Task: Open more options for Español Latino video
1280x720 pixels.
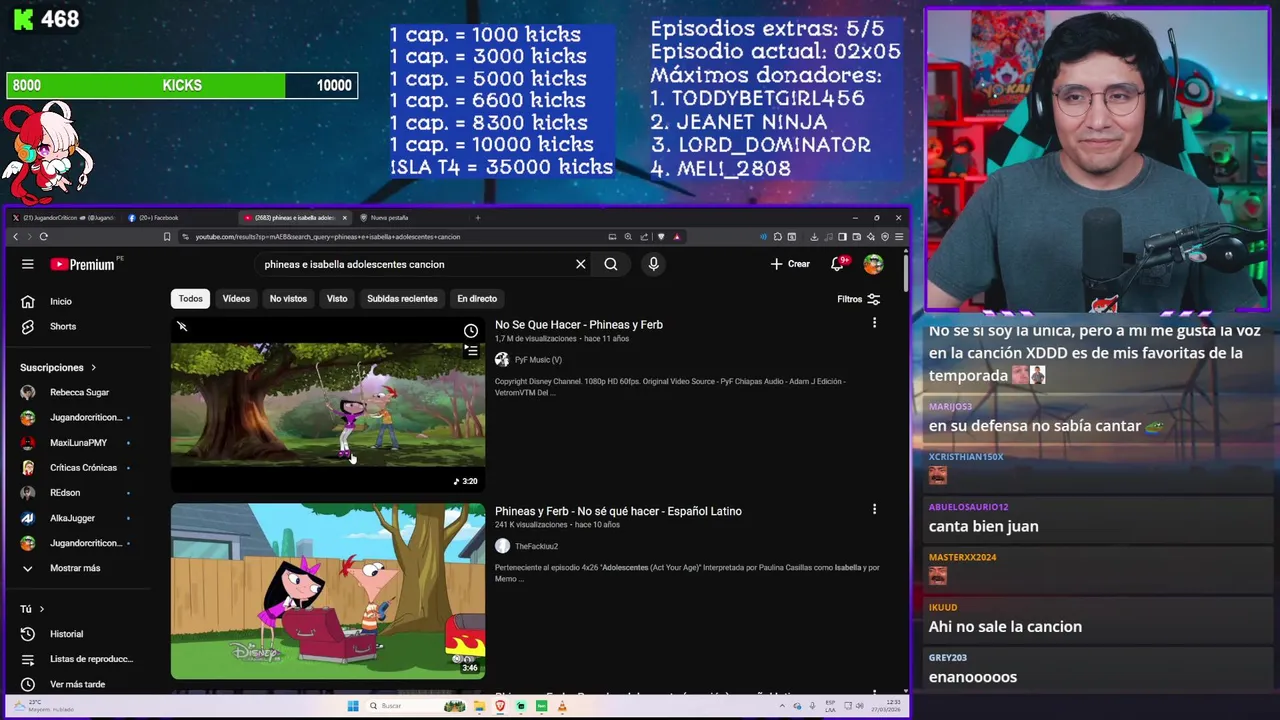Action: pos(874,509)
